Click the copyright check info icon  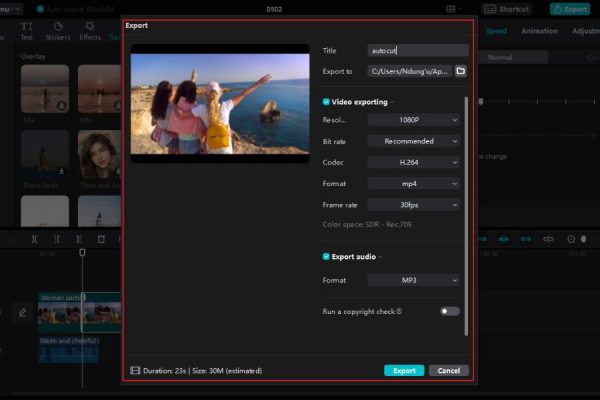tap(399, 311)
